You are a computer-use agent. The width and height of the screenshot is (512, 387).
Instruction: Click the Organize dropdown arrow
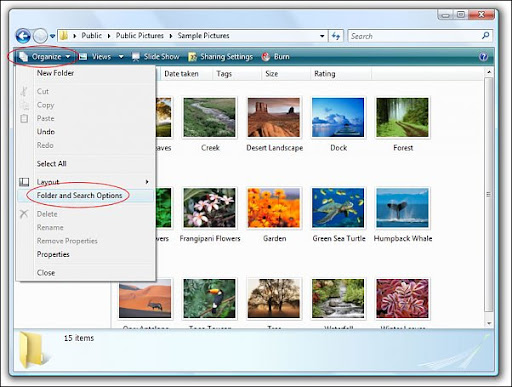pyautogui.click(x=68, y=57)
